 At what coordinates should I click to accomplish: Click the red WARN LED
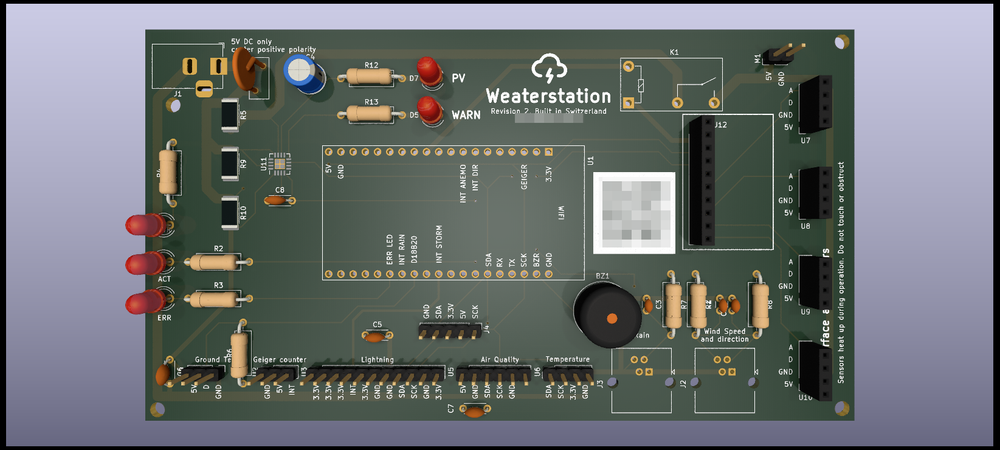pyautogui.click(x=431, y=110)
